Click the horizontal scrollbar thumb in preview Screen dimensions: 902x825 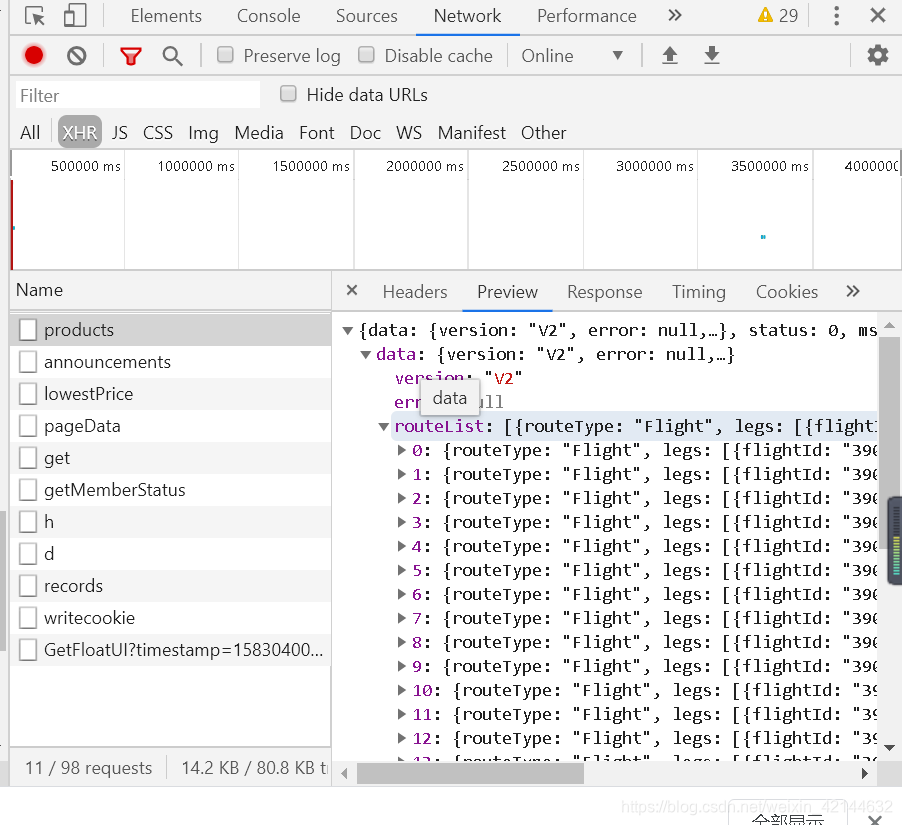(470, 773)
